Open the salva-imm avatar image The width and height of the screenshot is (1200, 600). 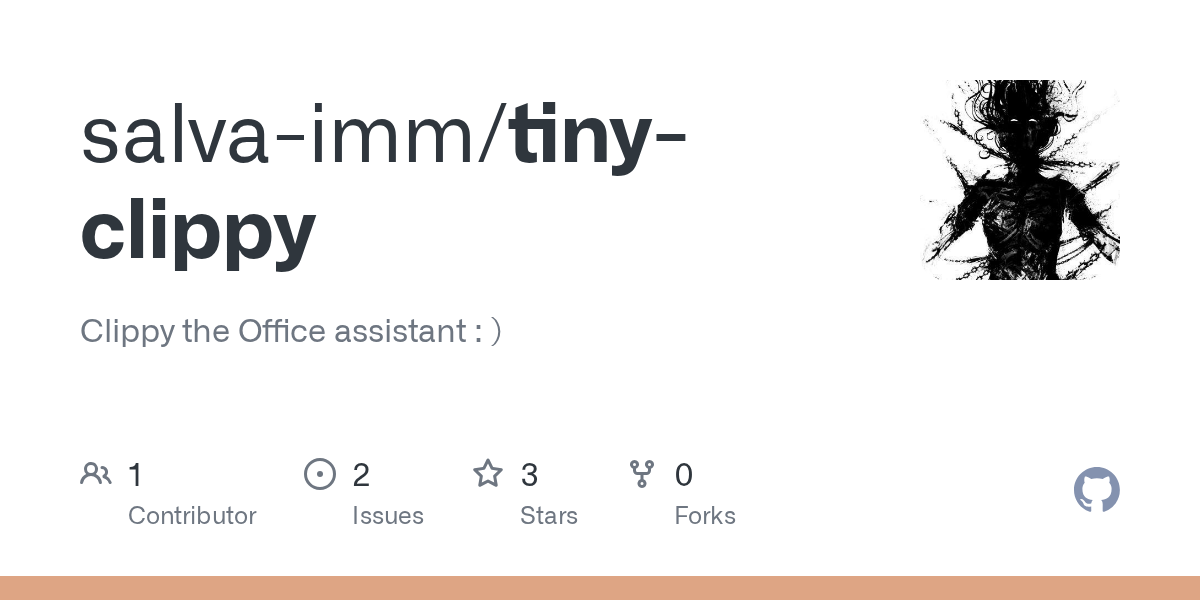coord(1020,180)
